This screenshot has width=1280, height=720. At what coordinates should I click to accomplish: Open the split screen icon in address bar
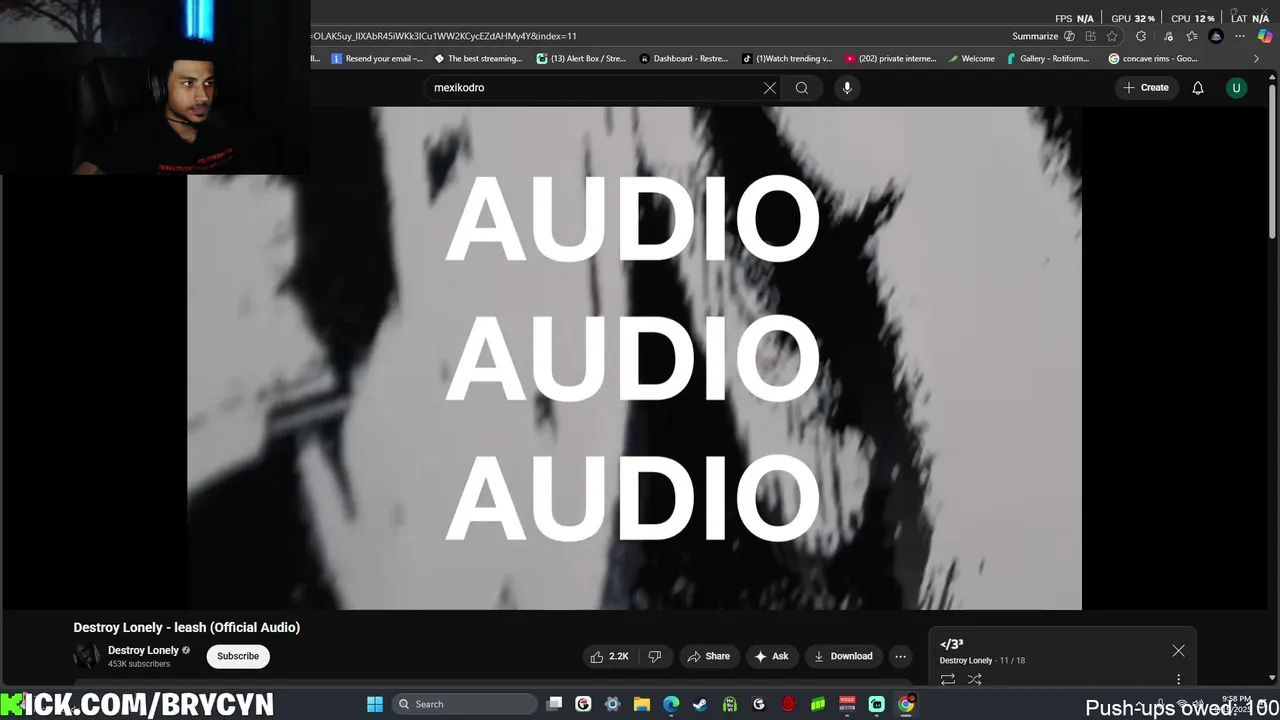[1091, 36]
